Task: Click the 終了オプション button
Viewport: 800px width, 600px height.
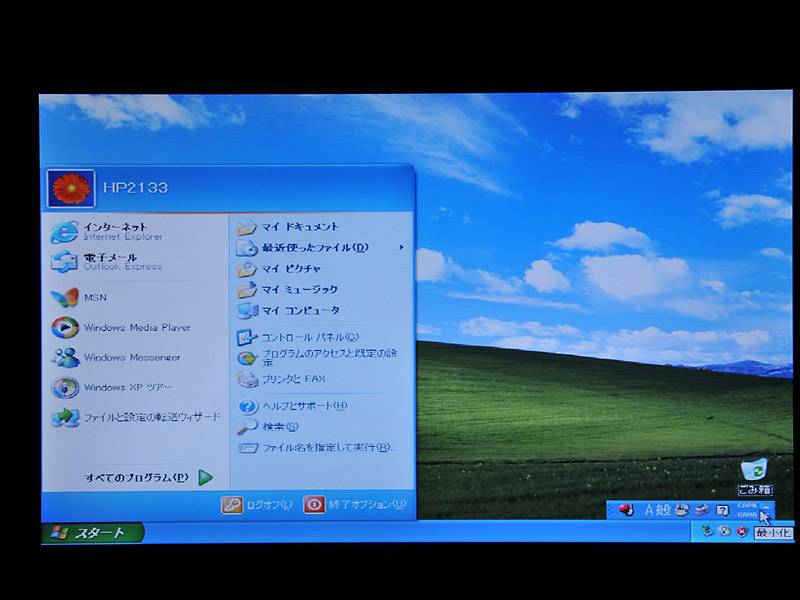Action: 355,505
